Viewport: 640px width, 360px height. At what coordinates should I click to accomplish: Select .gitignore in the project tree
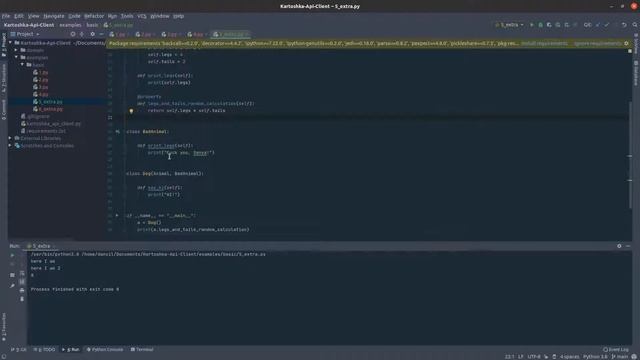click(36, 116)
